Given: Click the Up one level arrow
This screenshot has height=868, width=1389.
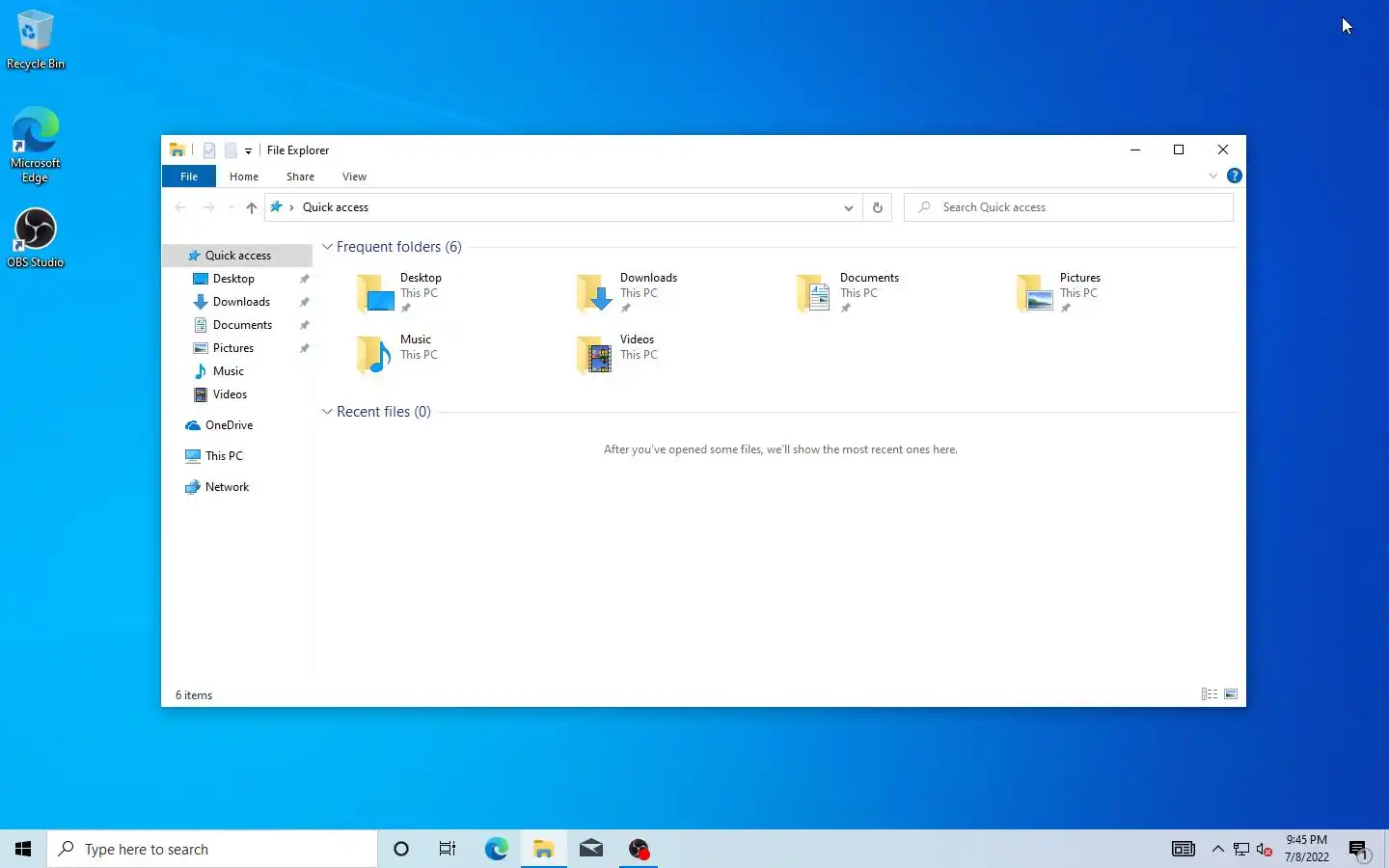Looking at the screenshot, I should pos(252,207).
